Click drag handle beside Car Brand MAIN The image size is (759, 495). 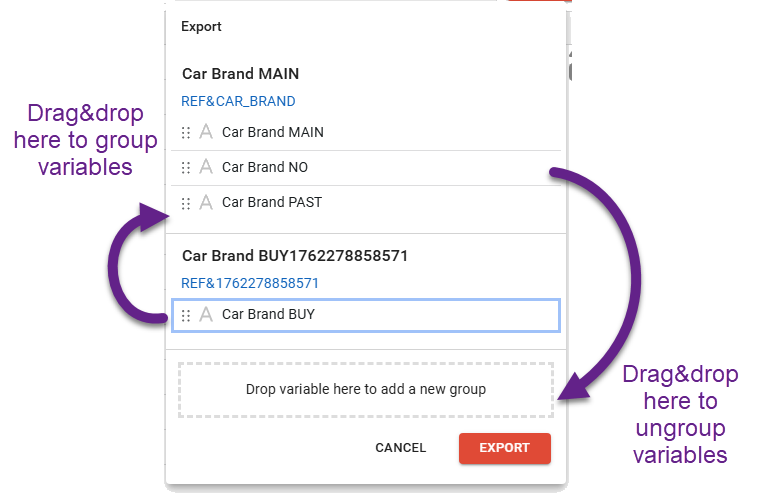pyautogui.click(x=186, y=132)
